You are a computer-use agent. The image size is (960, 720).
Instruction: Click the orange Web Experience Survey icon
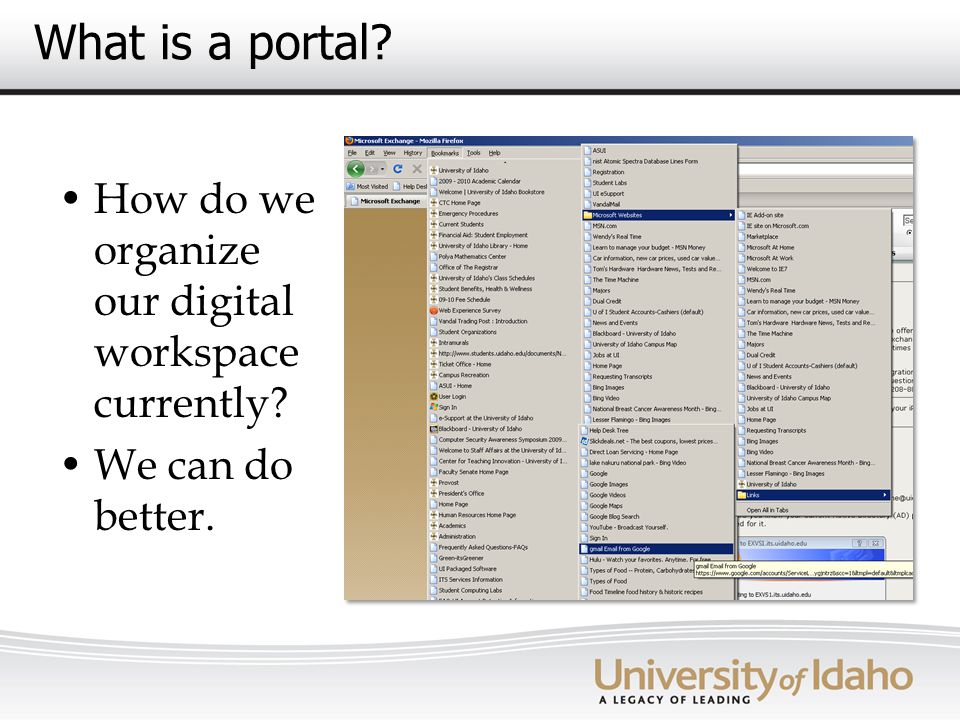click(433, 310)
